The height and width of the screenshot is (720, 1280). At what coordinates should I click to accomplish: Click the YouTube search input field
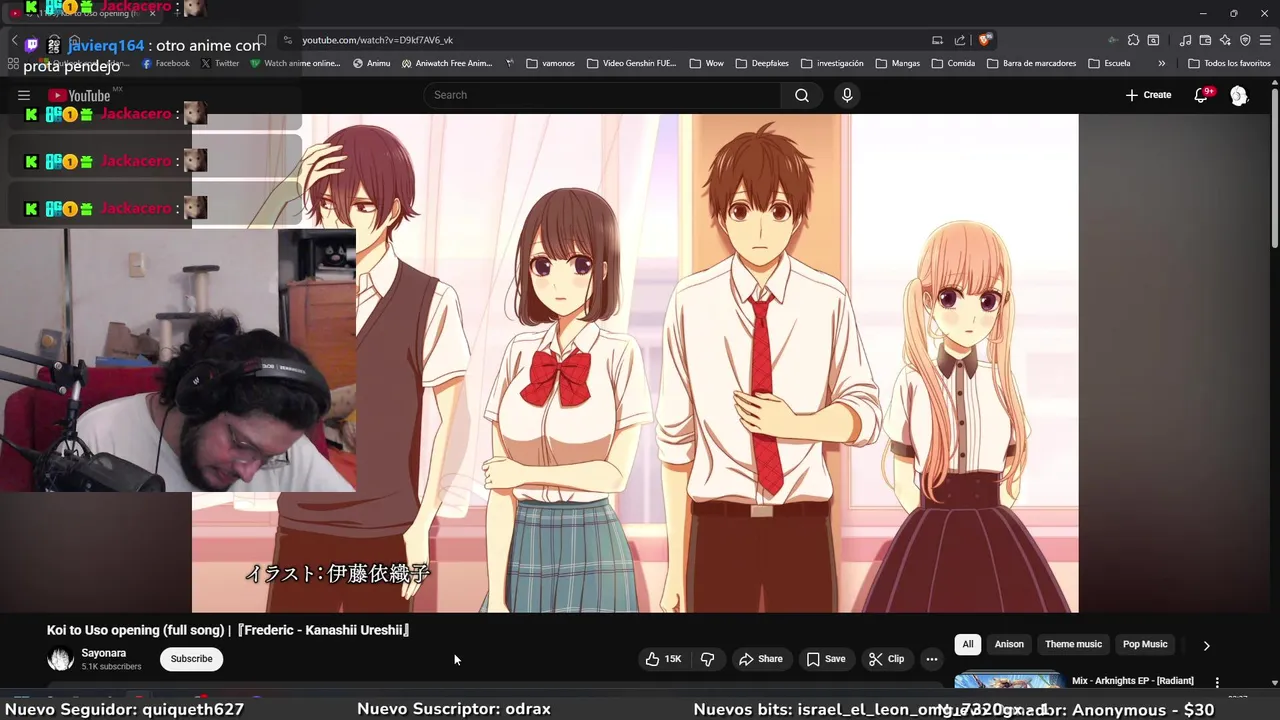[x=602, y=95]
